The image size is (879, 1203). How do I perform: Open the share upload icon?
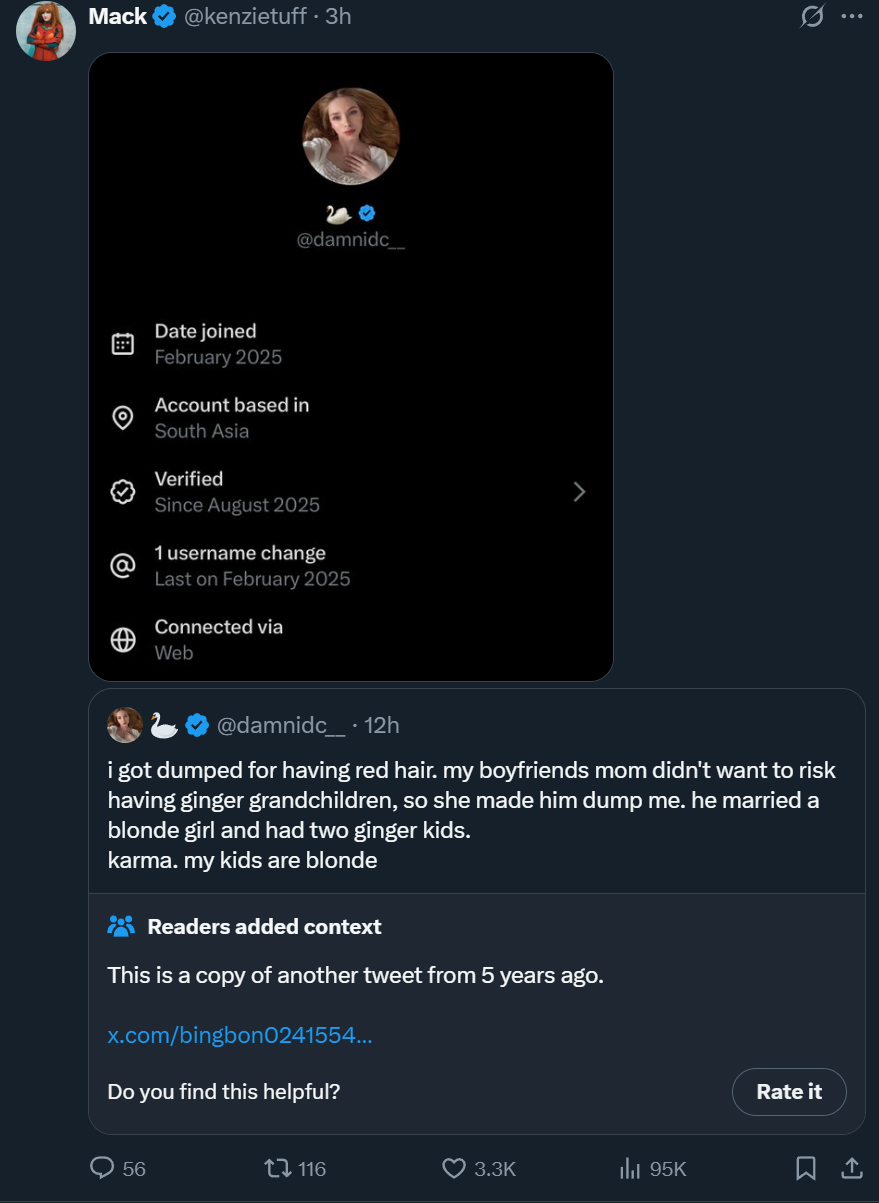851,1168
